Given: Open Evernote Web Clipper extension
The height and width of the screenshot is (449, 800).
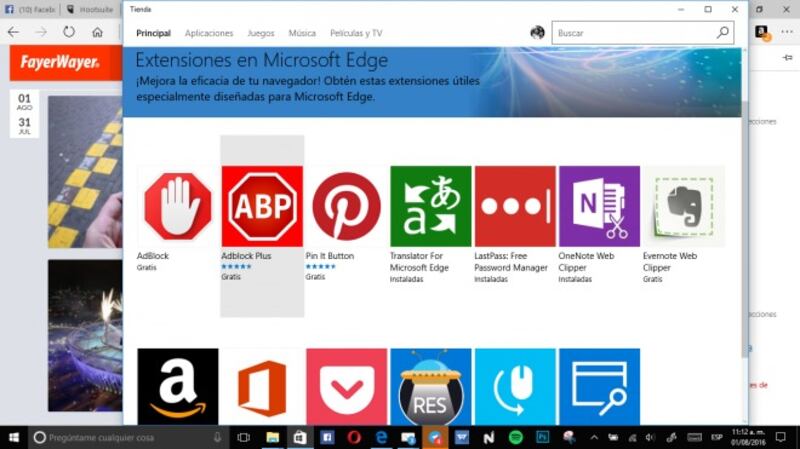Looking at the screenshot, I should click(683, 206).
